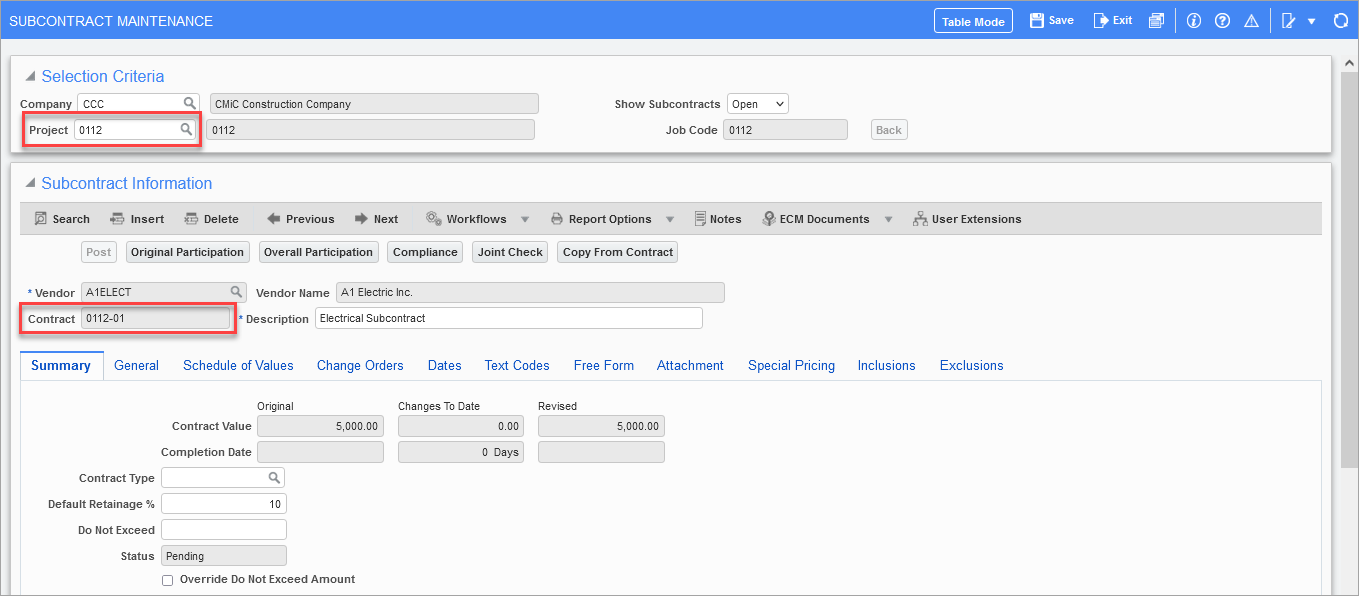
Task: Click the Compliance button
Action: [x=425, y=252]
